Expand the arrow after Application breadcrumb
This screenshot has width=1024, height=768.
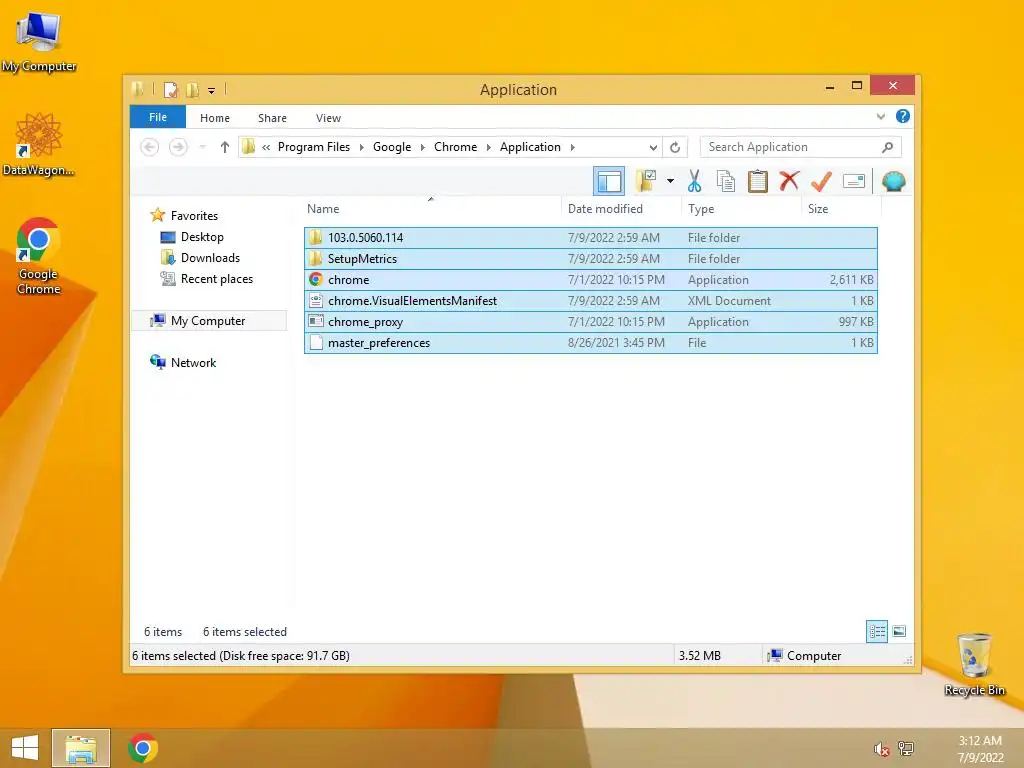point(573,147)
